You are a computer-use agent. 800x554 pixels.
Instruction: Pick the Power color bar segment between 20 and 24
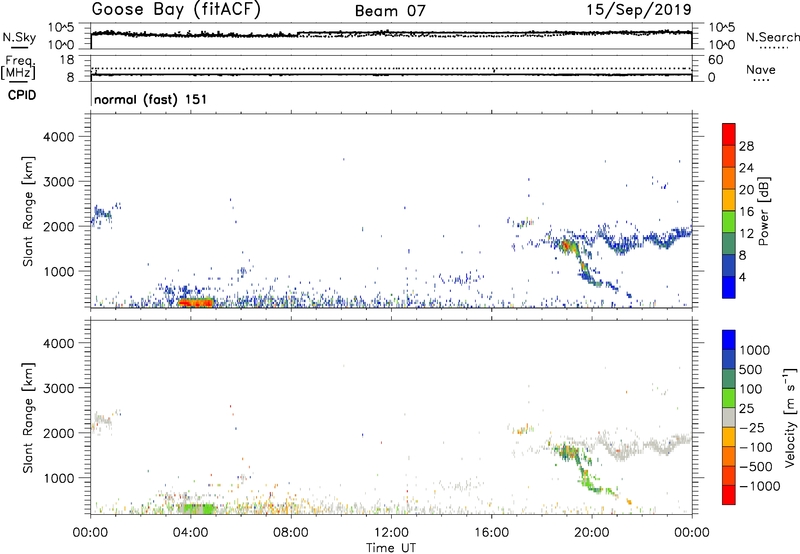[729, 179]
